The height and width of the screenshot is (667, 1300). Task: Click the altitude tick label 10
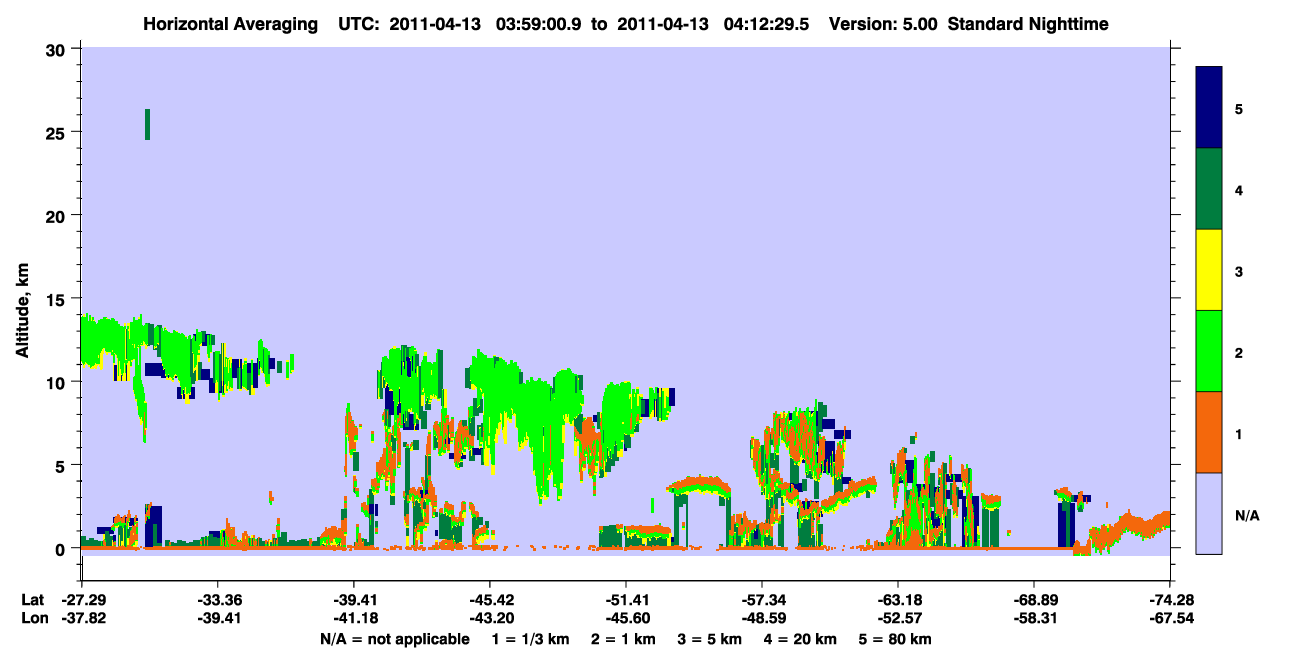pyautogui.click(x=58, y=382)
